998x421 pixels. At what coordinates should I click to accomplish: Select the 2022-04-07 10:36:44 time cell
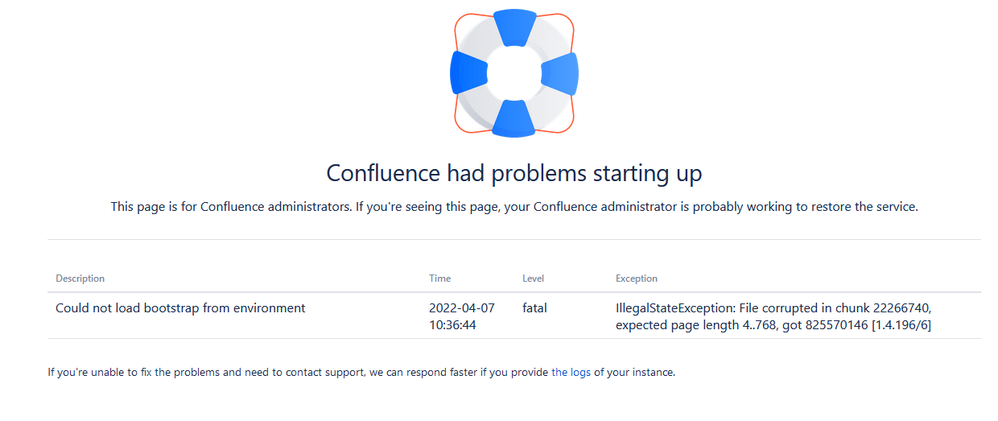(x=462, y=317)
